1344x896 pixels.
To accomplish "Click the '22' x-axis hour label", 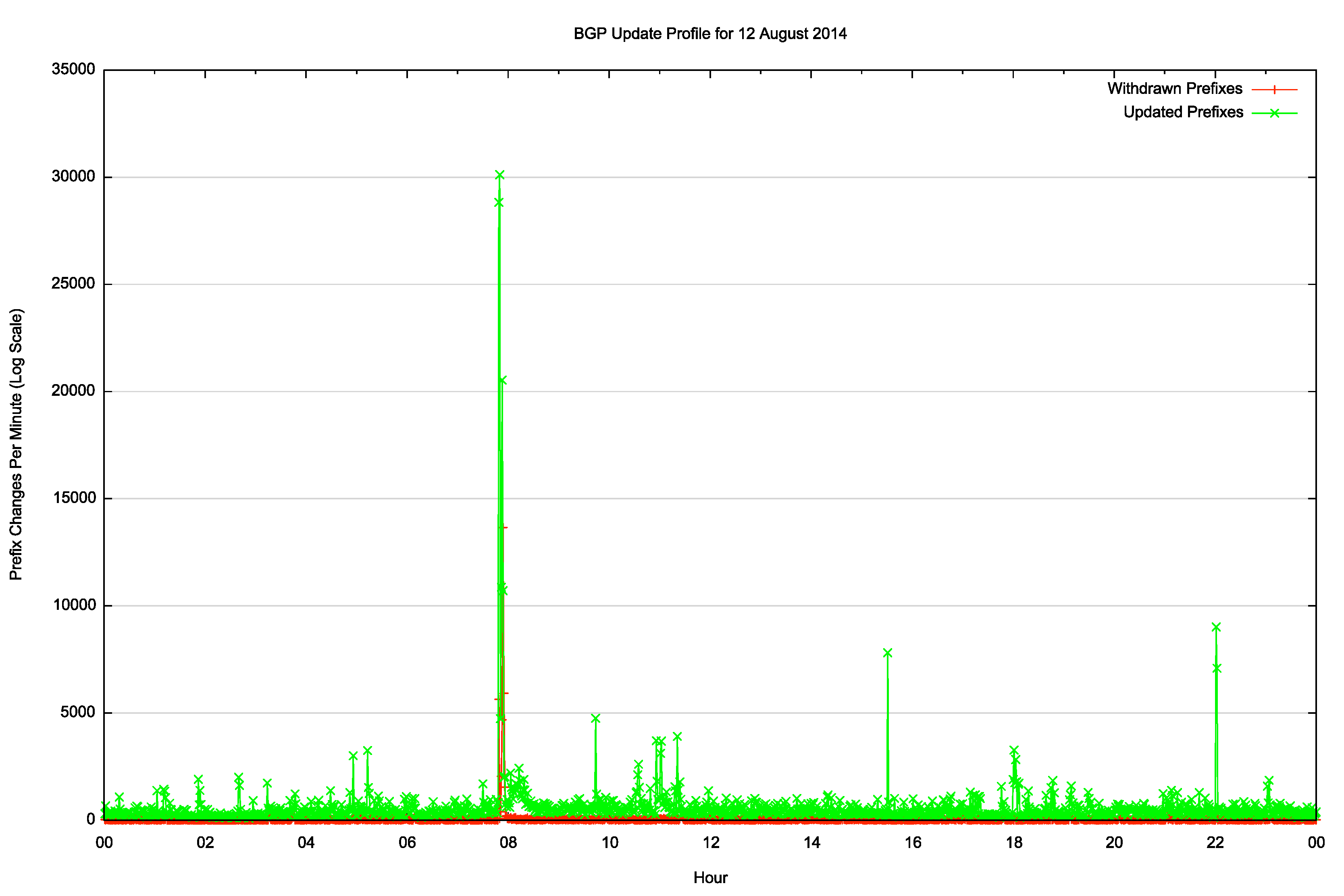I will pos(1215,843).
